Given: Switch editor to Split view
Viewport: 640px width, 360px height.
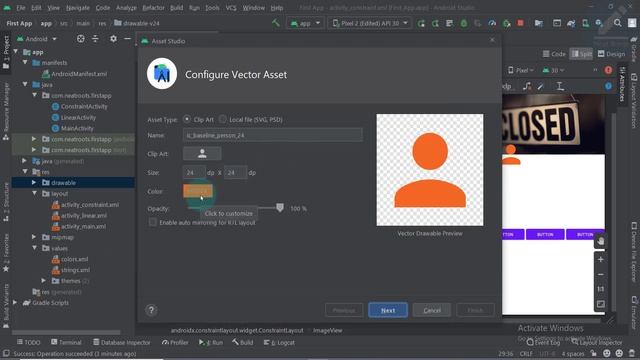Looking at the screenshot, I should click(582, 54).
